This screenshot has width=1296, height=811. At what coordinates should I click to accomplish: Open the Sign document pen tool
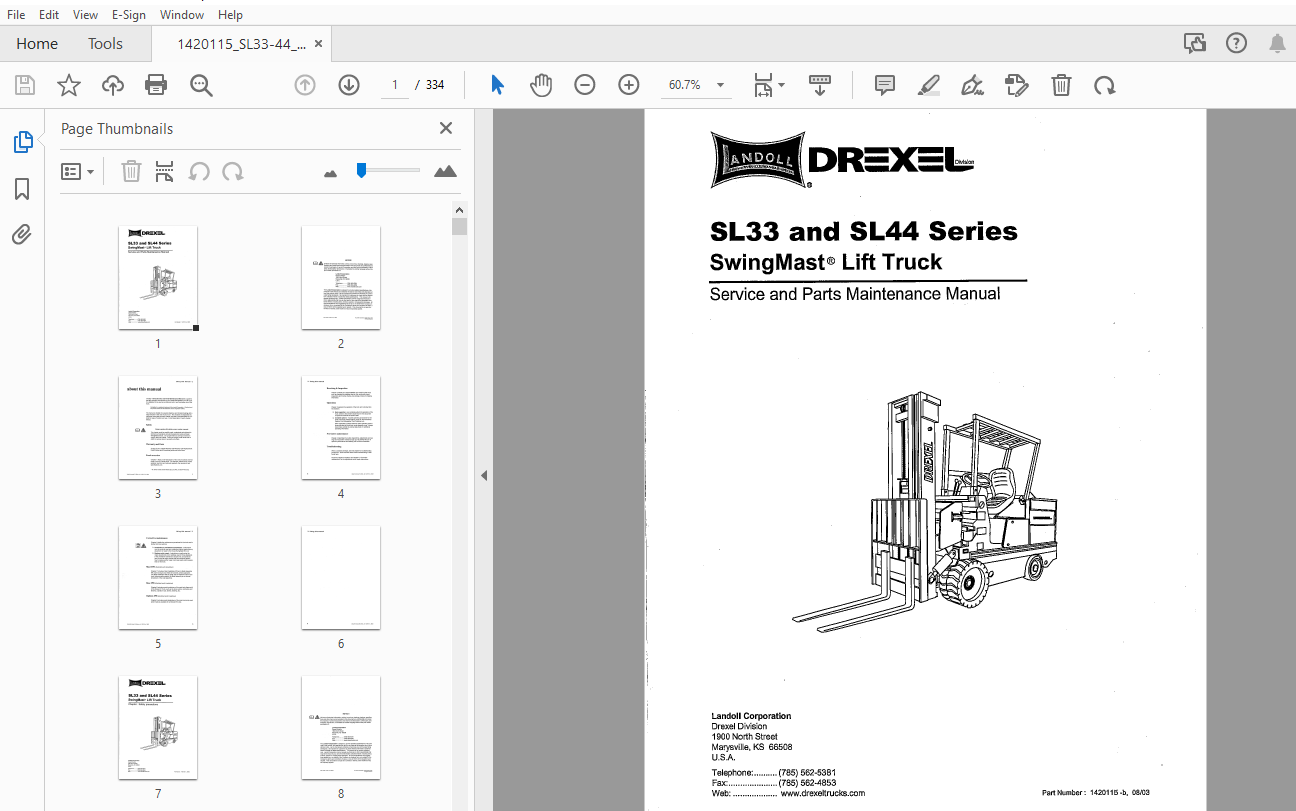point(972,85)
